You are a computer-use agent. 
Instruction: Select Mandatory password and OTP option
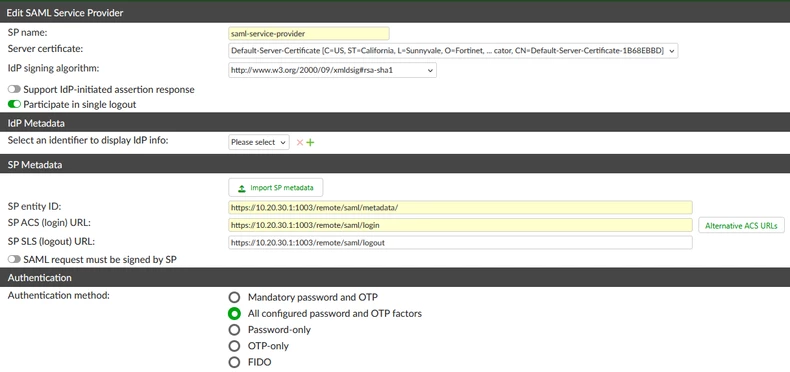234,297
